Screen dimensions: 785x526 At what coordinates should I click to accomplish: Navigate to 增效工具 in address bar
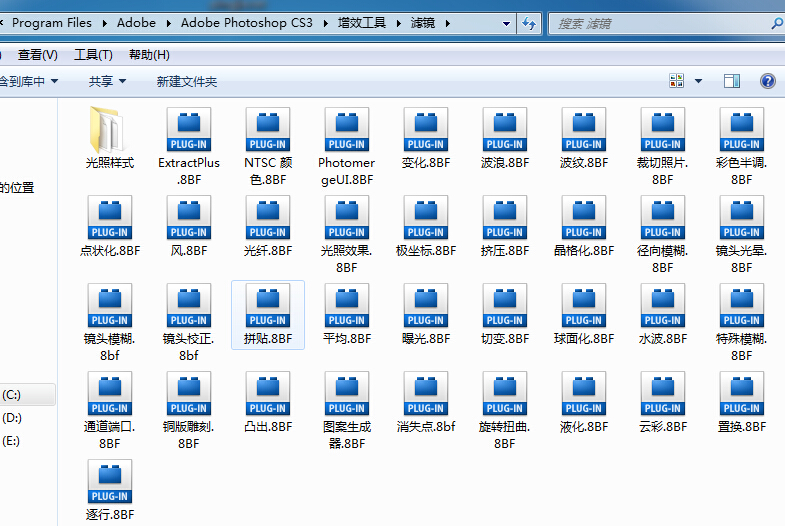point(361,23)
